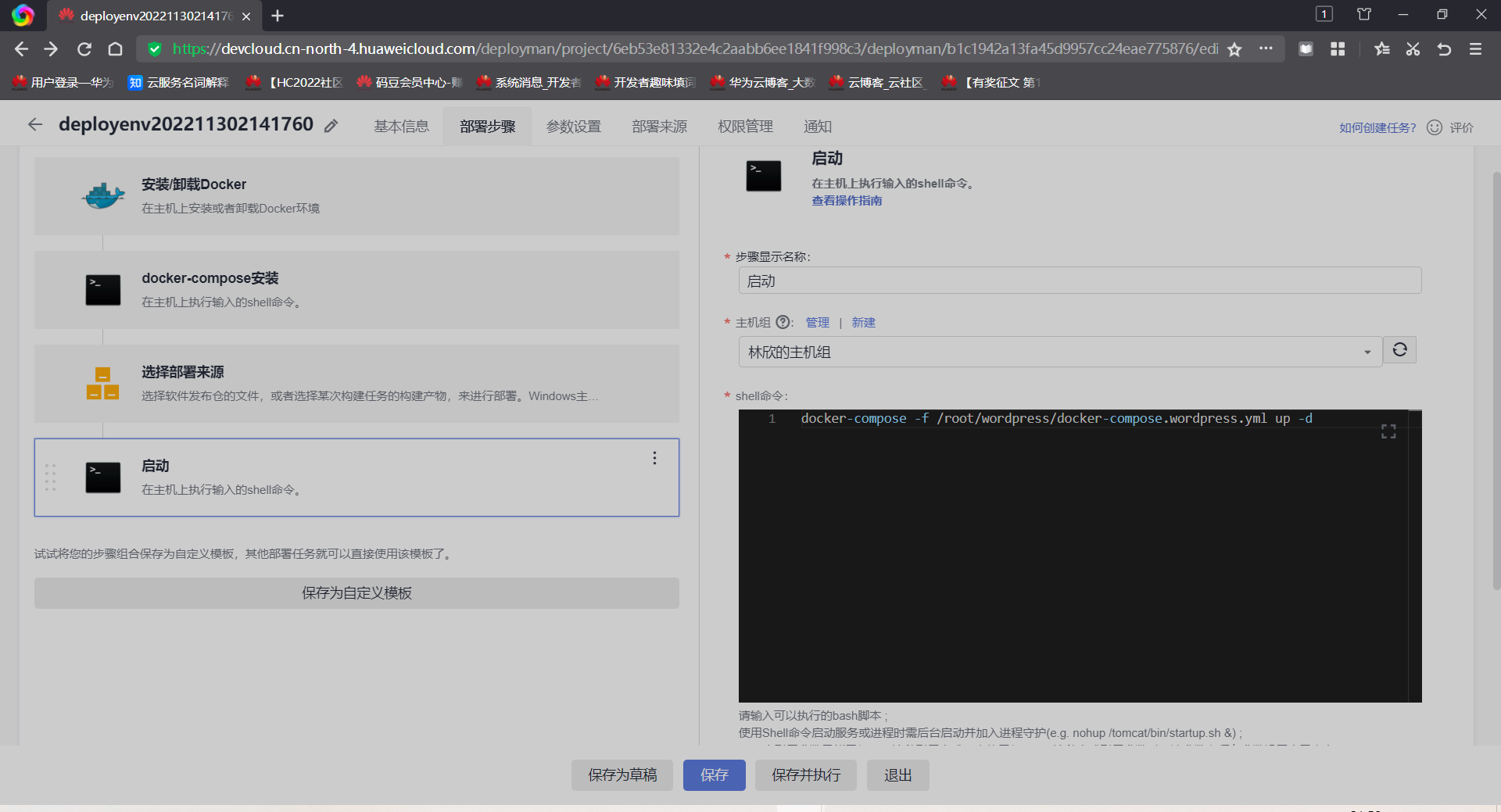Screen dimensions: 1501x812
Task: Click docker-compose安装 terminal icon
Action: (x=103, y=290)
